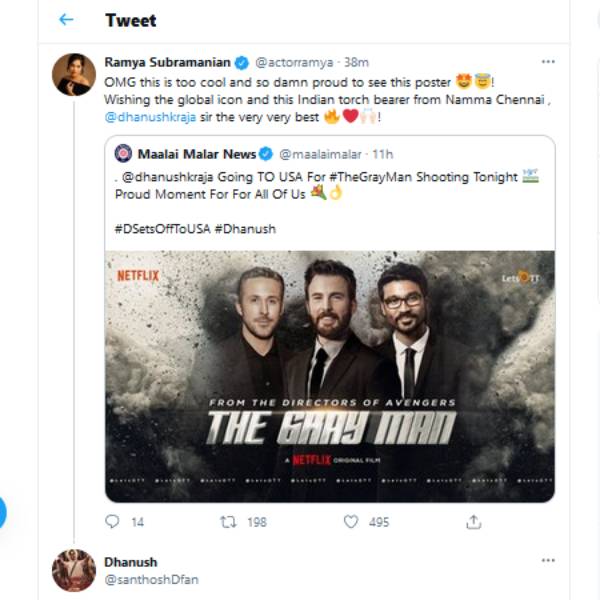Open the @santhoshDfan handle
600x600 pixels.
pos(148,580)
